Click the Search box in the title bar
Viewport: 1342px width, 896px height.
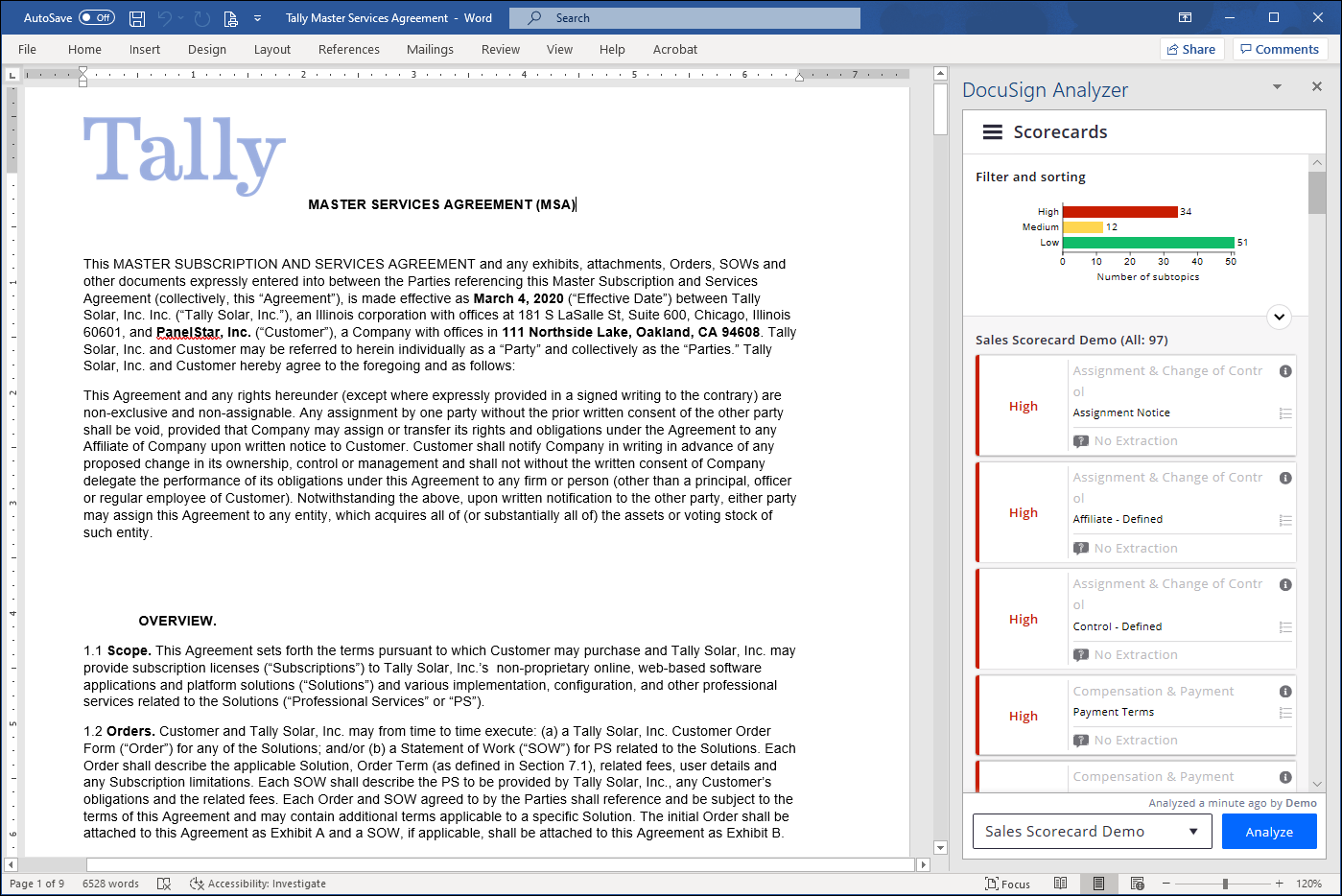[x=685, y=18]
